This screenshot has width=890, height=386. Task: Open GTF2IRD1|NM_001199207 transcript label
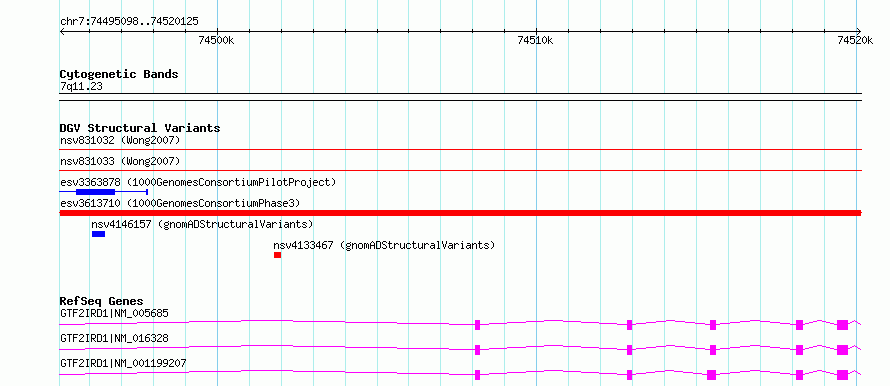tap(123, 363)
